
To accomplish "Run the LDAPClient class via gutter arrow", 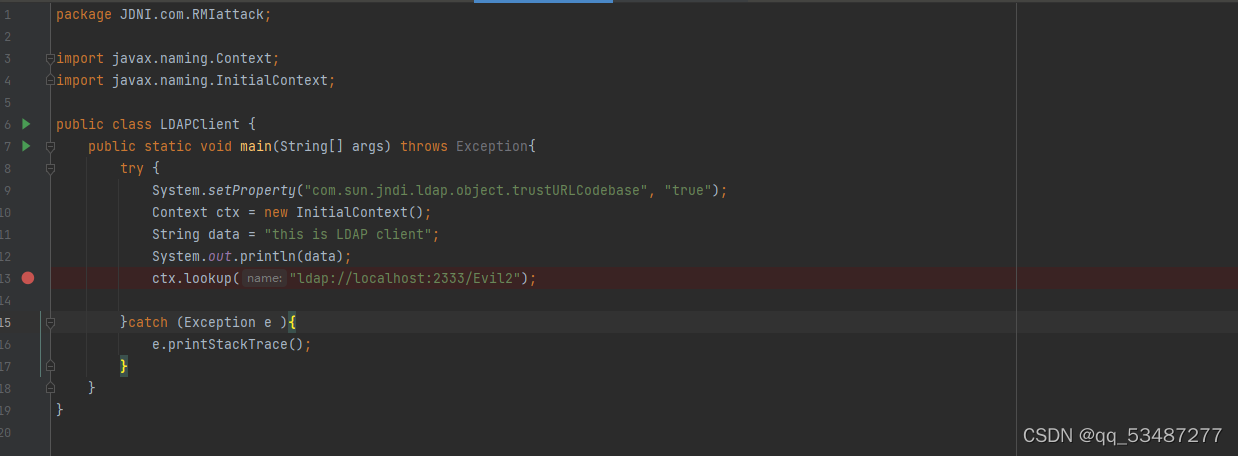I will coord(27,124).
